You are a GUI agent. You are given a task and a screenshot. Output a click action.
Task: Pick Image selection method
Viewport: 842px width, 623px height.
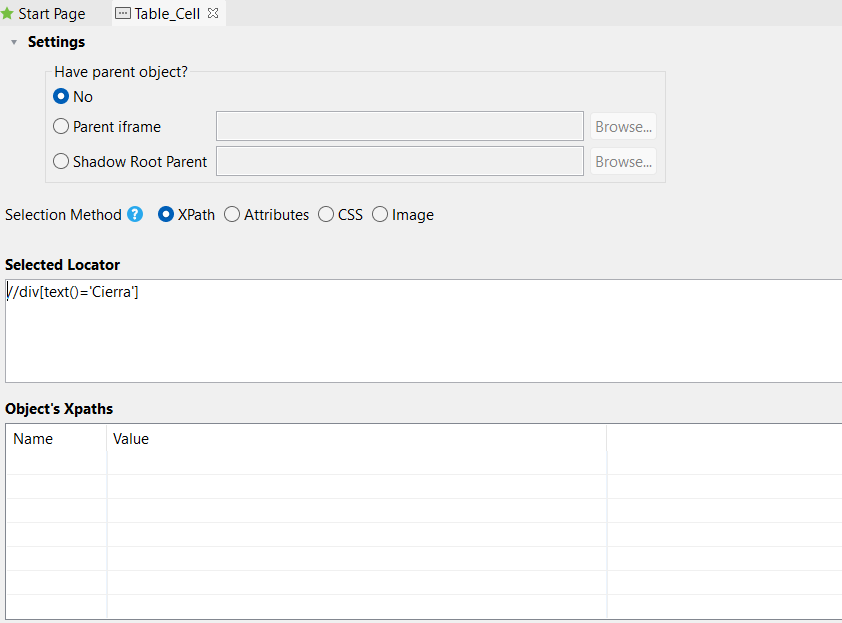[380, 214]
